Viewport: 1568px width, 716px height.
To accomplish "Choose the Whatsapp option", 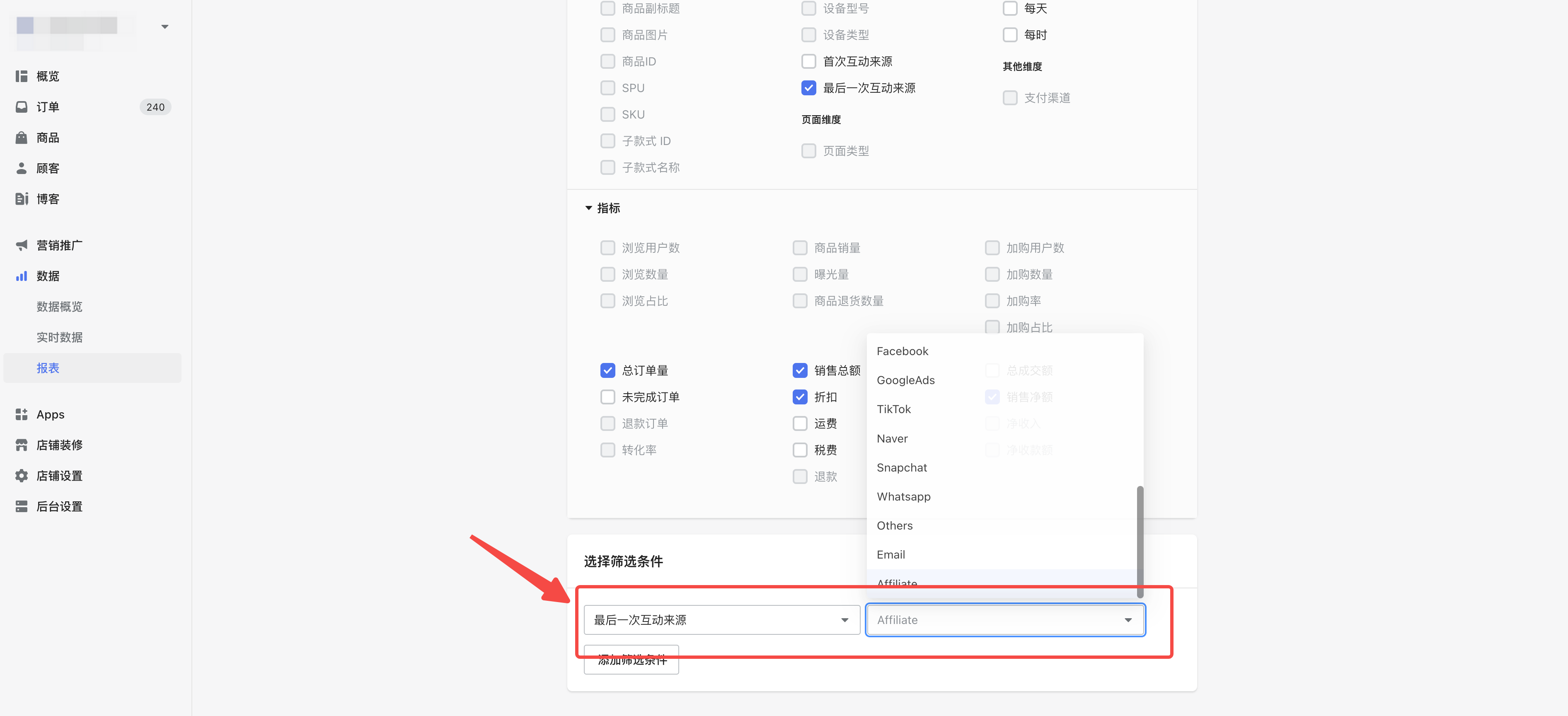I will 903,496.
